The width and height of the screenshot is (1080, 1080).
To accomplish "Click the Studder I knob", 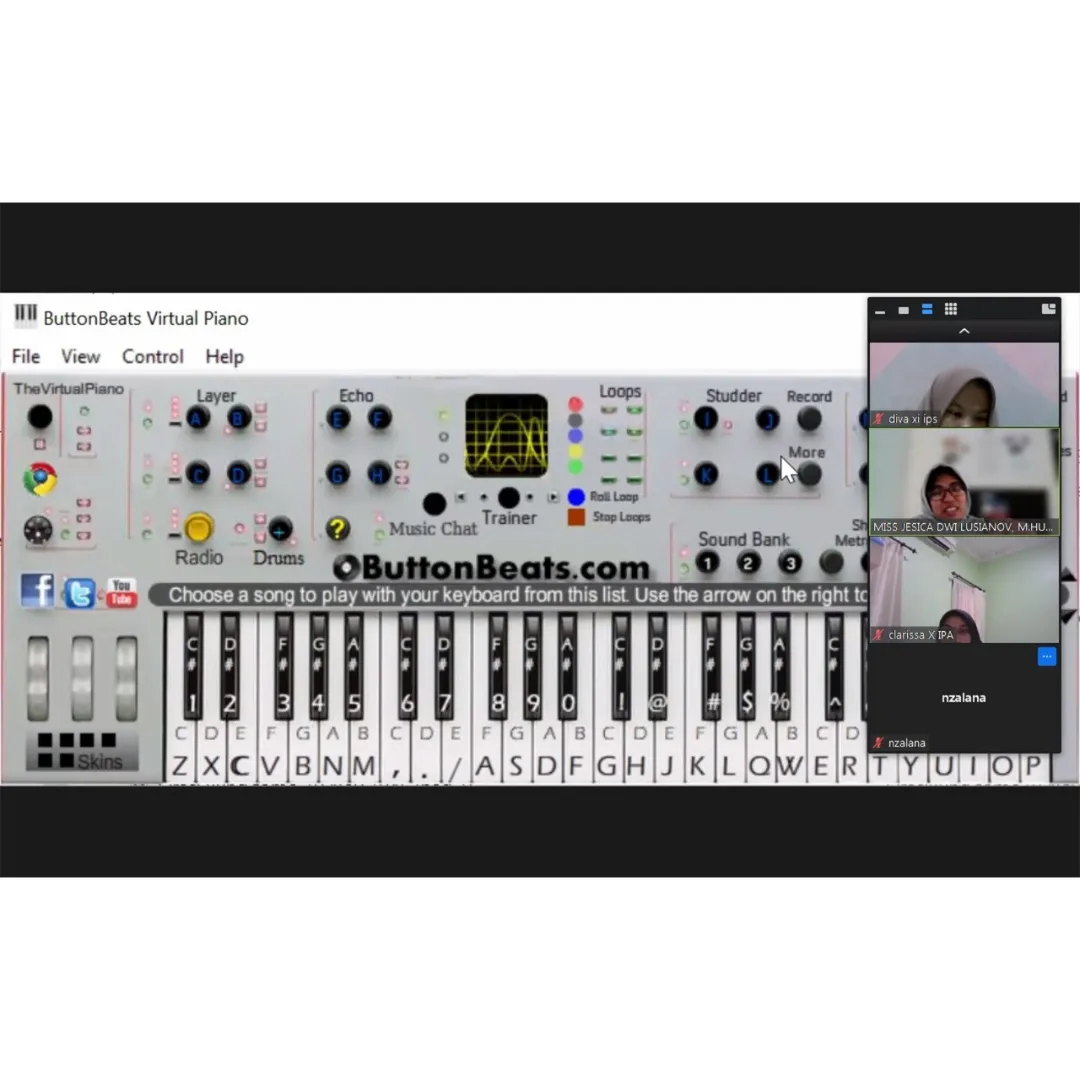I will pos(706,419).
